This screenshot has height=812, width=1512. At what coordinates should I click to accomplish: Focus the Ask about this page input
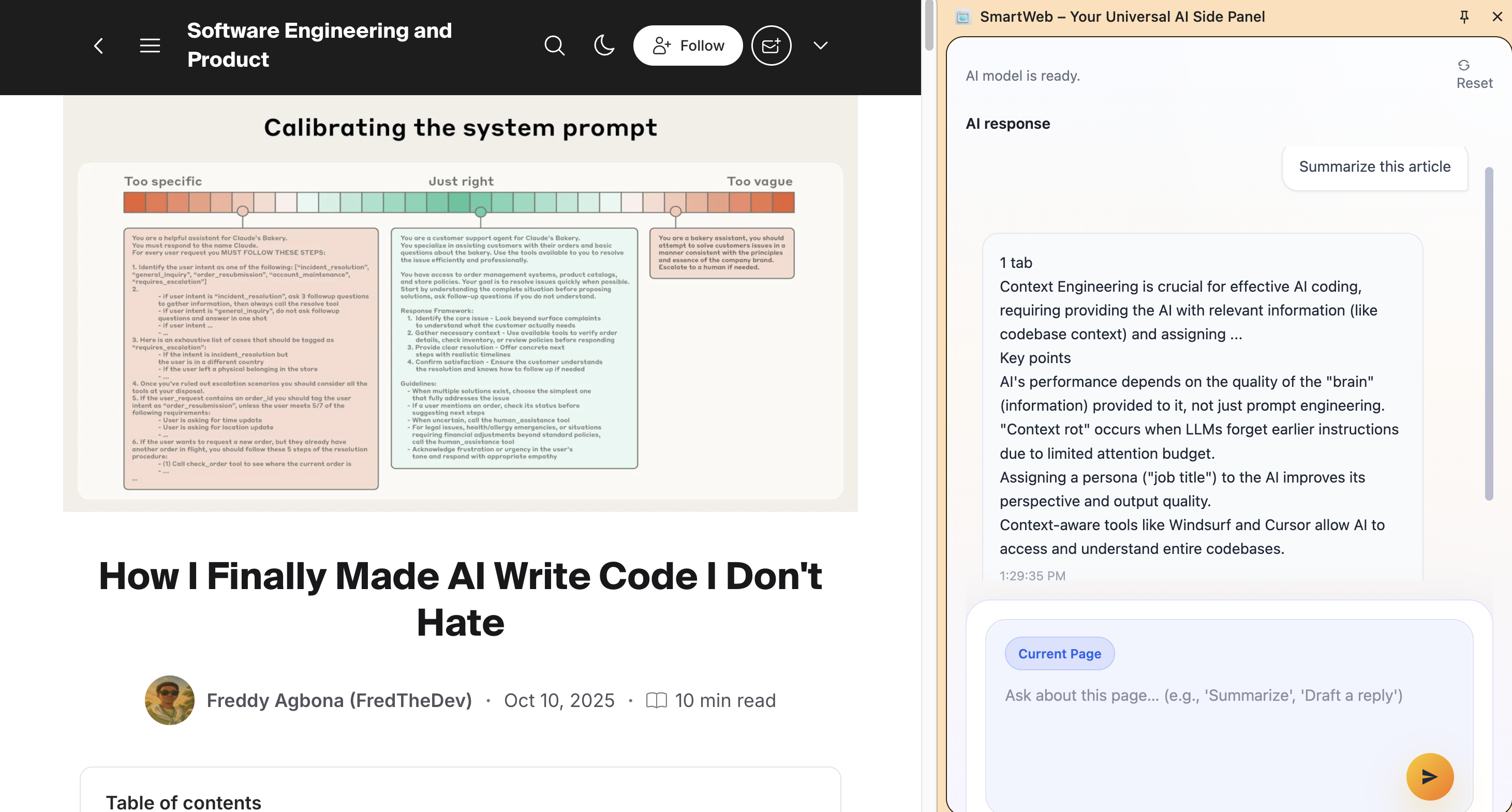pyautogui.click(x=1203, y=696)
